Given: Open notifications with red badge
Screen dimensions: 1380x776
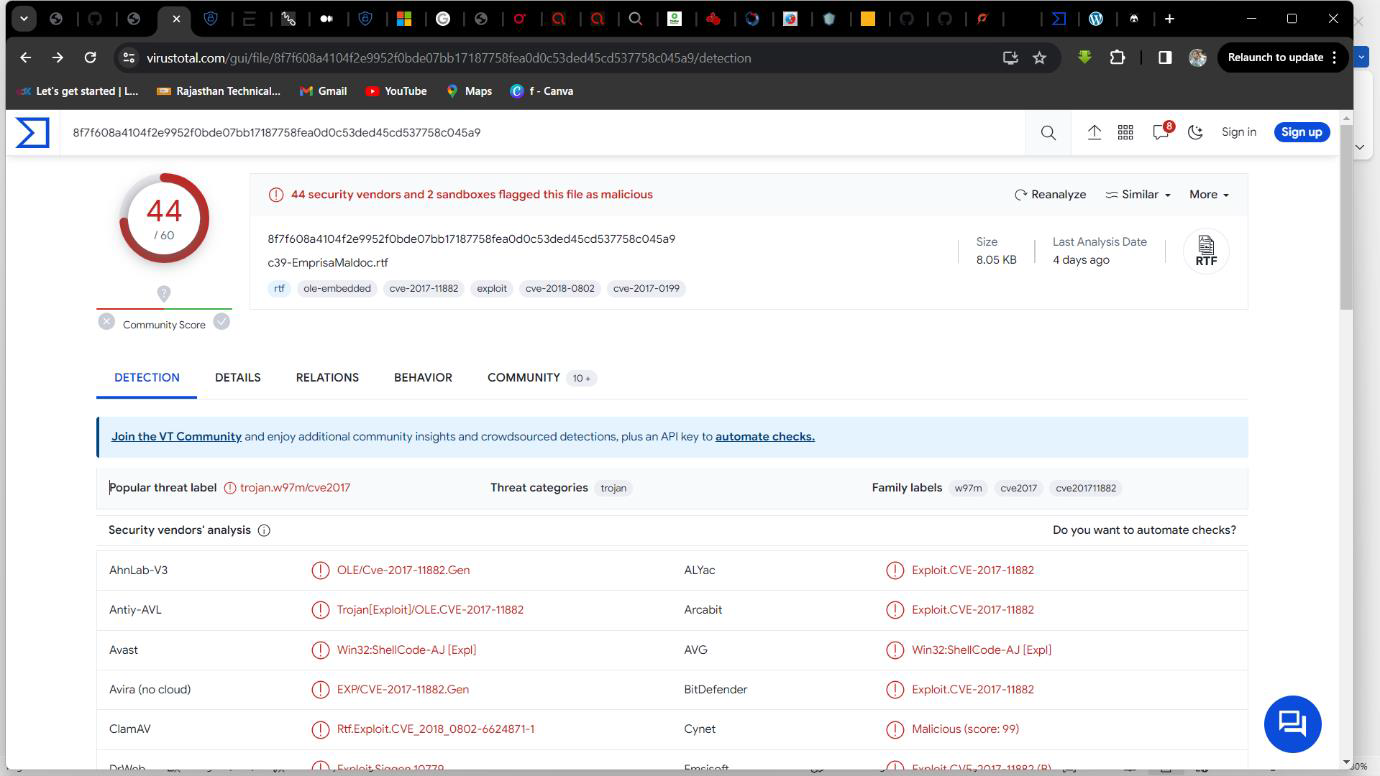Looking at the screenshot, I should (1161, 132).
